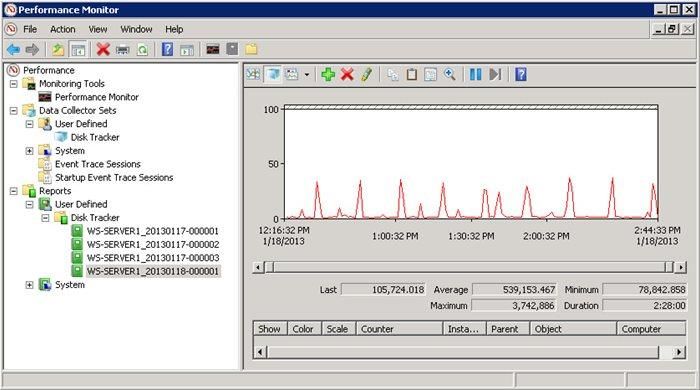Click the Update Data step icon
The width and height of the screenshot is (700, 390).
(x=495, y=74)
